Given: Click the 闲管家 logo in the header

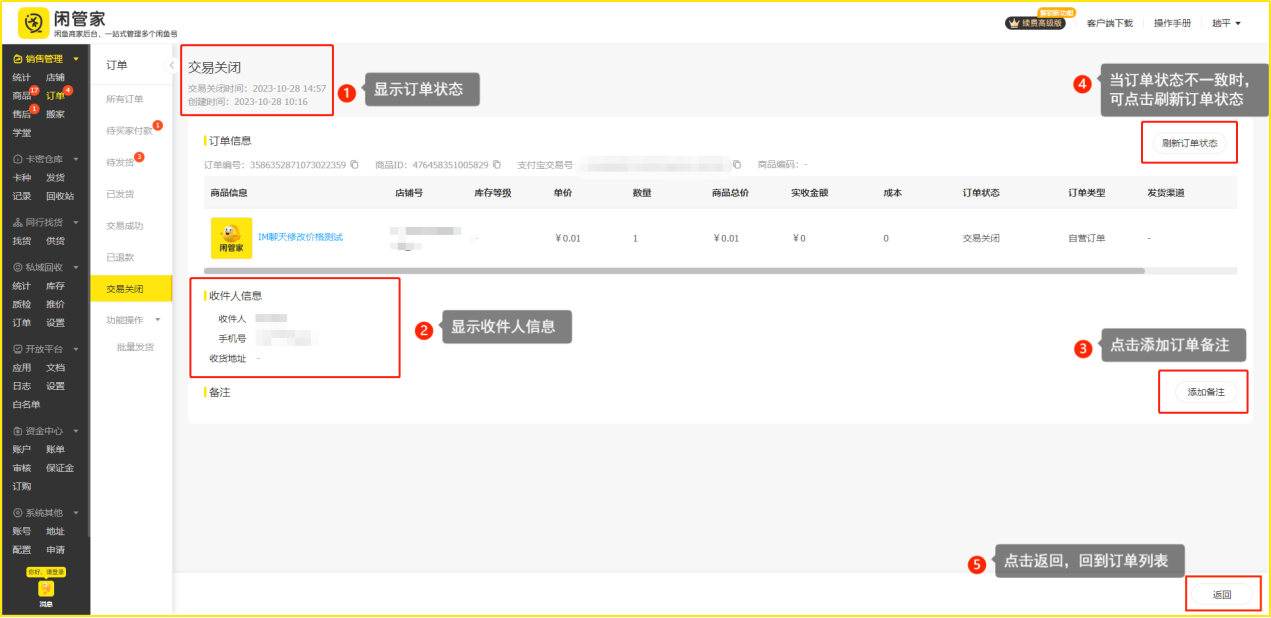Looking at the screenshot, I should (62, 21).
